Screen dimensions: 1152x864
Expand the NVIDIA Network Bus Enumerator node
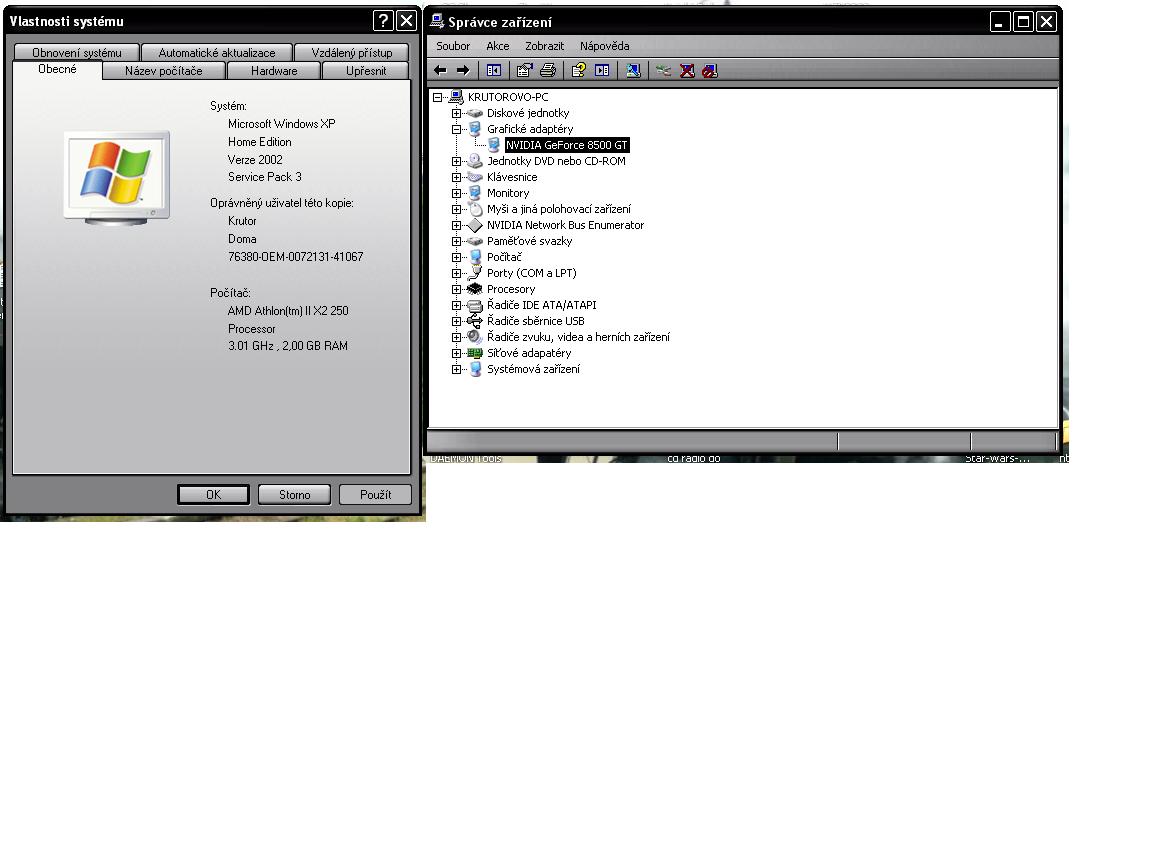click(456, 226)
